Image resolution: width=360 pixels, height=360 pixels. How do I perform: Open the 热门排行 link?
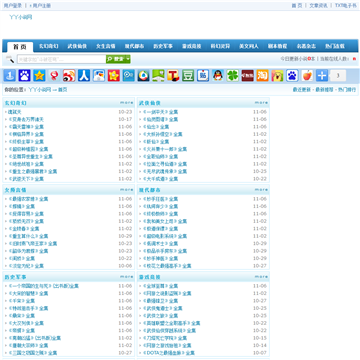(347, 90)
